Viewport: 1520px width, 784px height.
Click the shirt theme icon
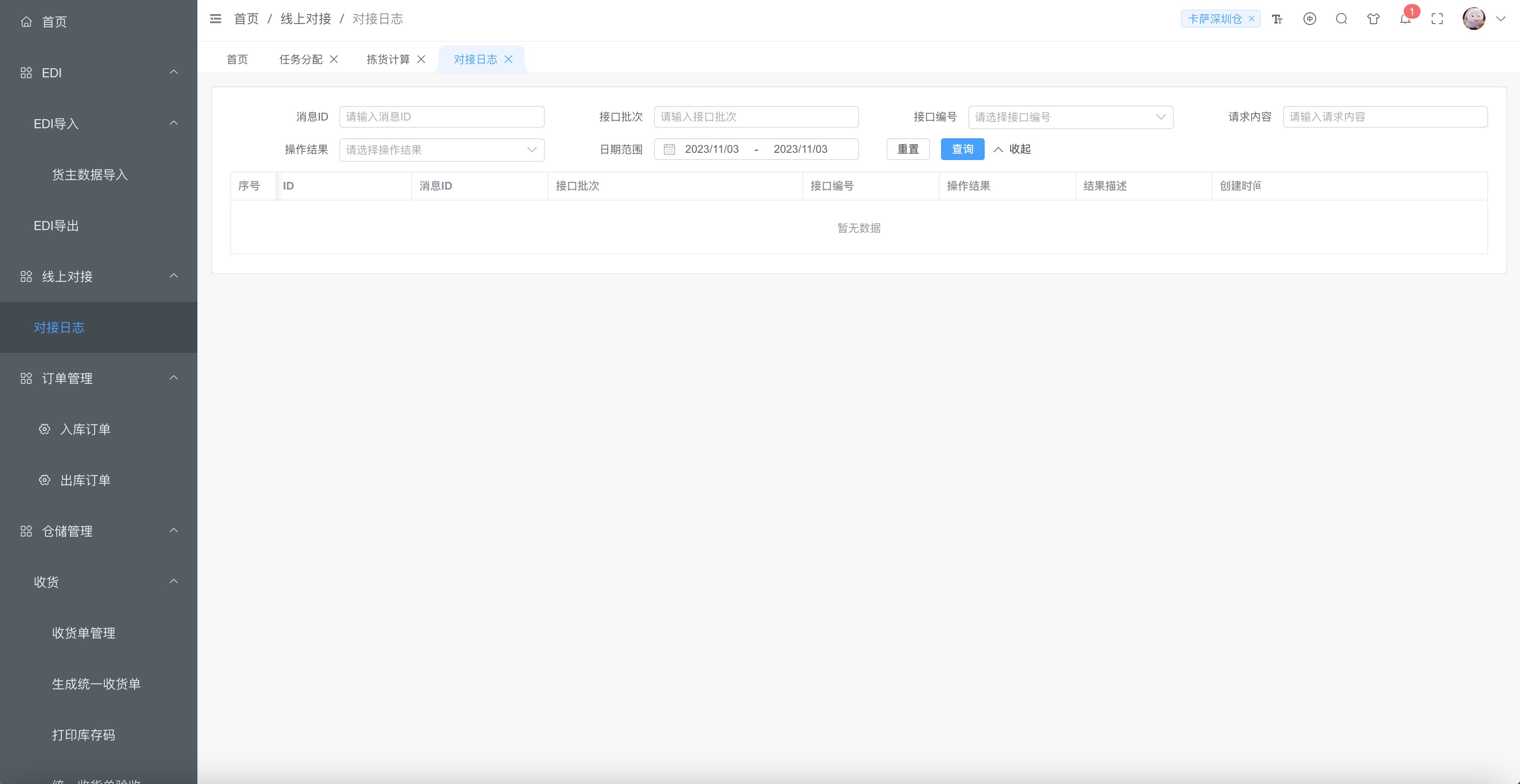[x=1373, y=19]
